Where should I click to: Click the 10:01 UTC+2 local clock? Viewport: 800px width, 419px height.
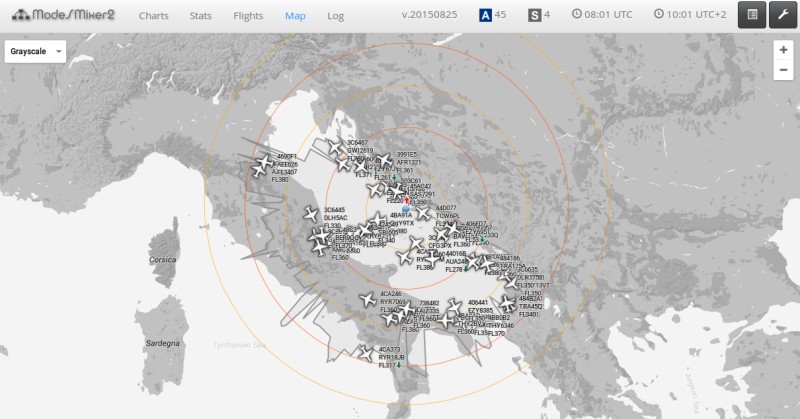click(x=690, y=14)
